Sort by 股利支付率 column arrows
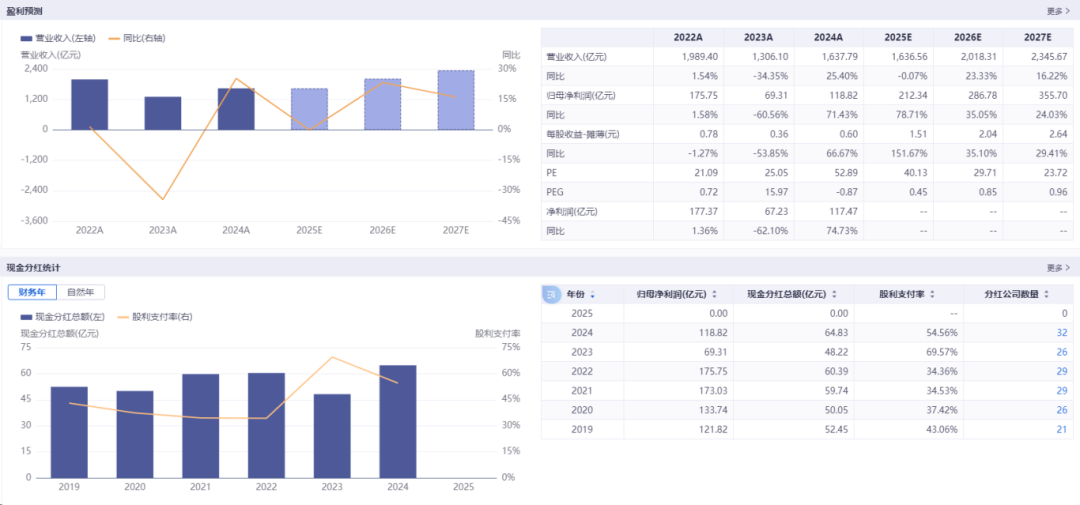Screen dimensions: 1080x505 pyautogui.click(x=933, y=294)
